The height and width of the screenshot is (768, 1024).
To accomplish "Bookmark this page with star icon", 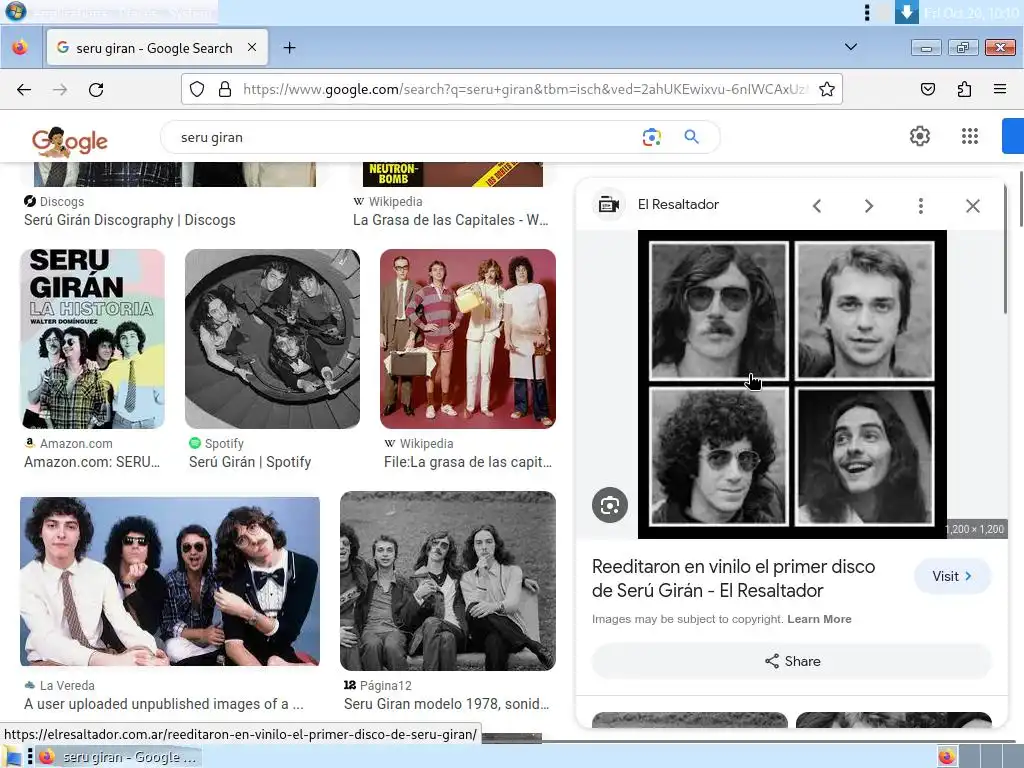I will pos(827,89).
